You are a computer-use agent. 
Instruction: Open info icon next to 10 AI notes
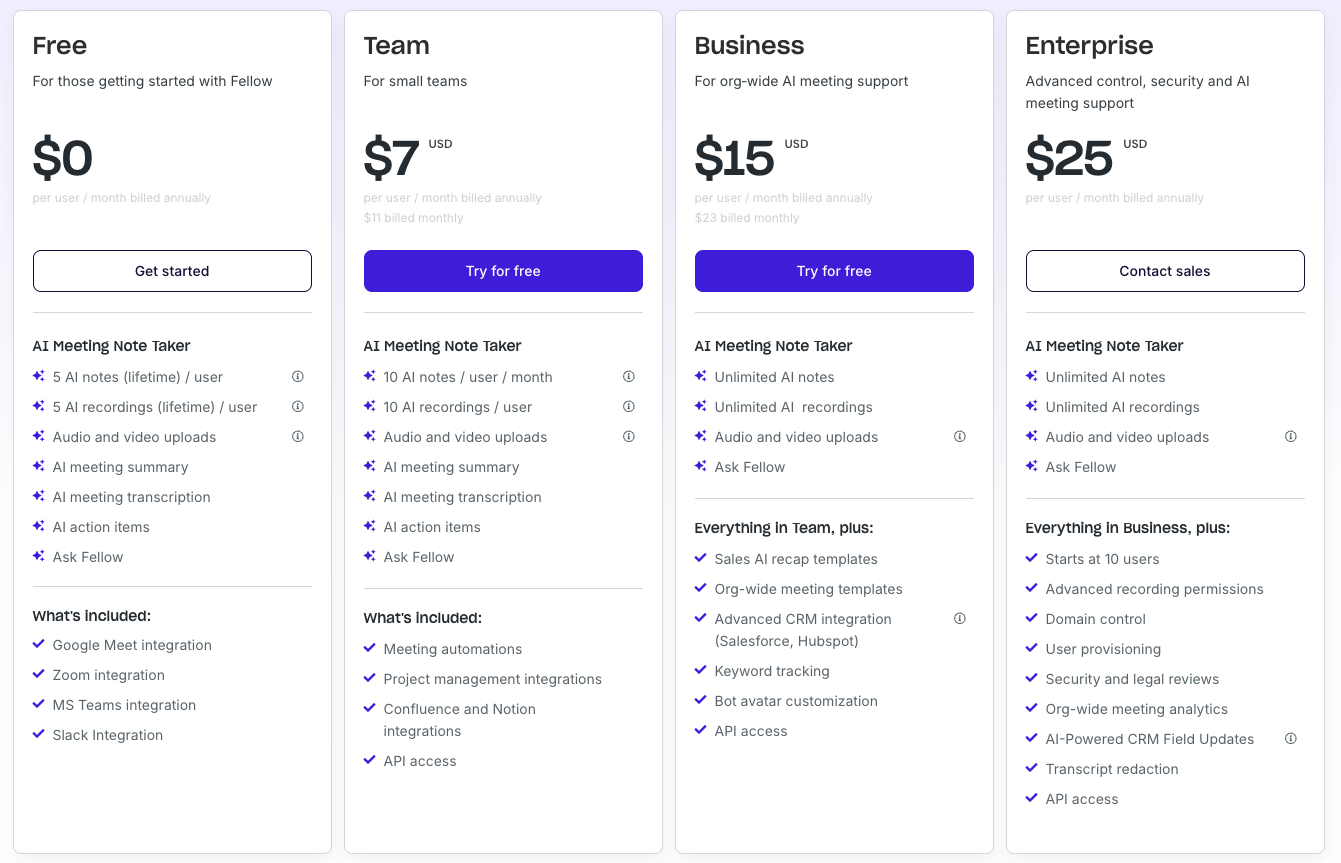[628, 376]
